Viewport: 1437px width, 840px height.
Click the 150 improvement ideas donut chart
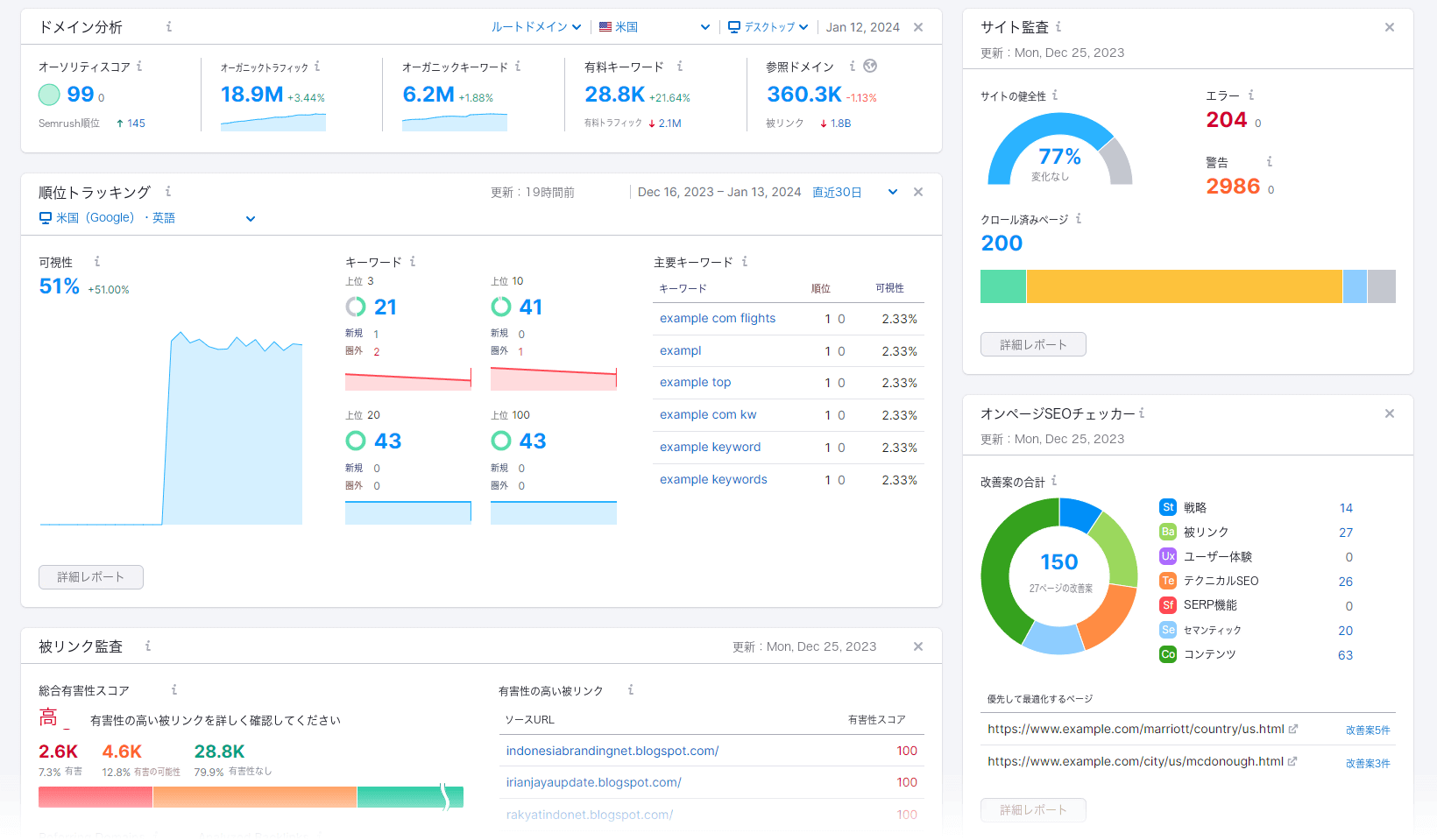click(1059, 575)
